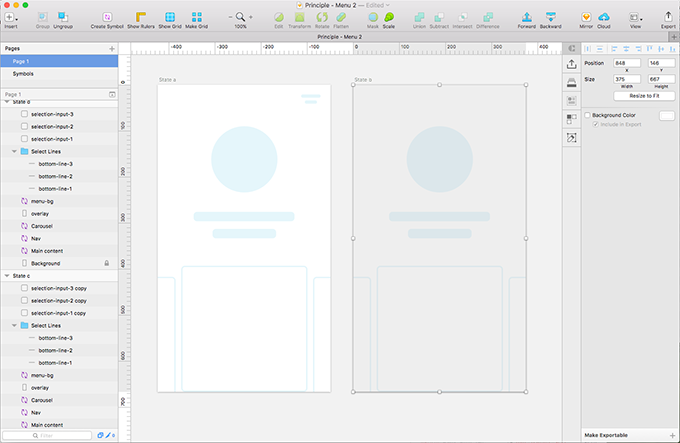Open the Insert tool in the toolbar
Image resolution: width=680 pixels, height=443 pixels.
coord(11,17)
